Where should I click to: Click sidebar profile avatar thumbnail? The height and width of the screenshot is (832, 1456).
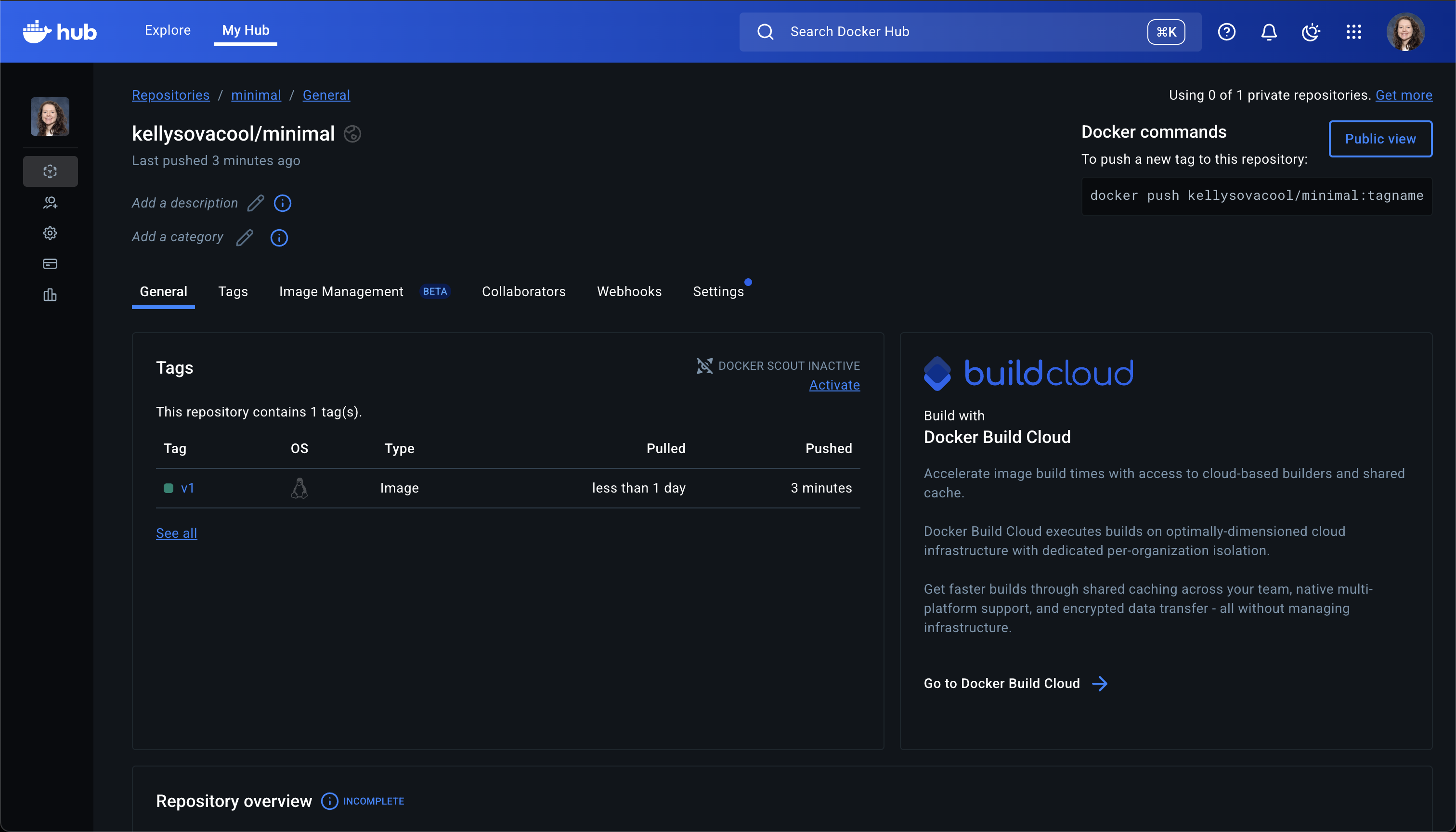pyautogui.click(x=50, y=117)
